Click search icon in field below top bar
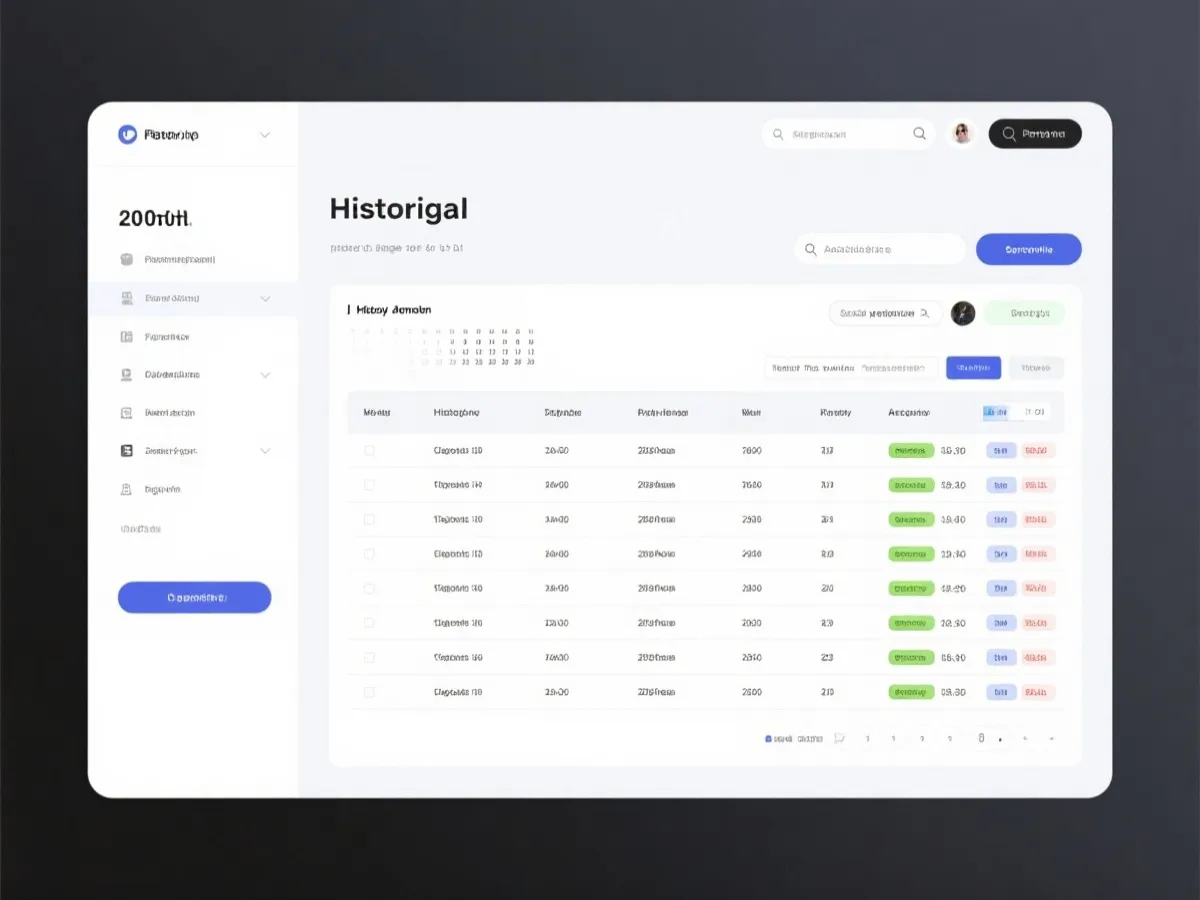The height and width of the screenshot is (900, 1200). coord(811,250)
